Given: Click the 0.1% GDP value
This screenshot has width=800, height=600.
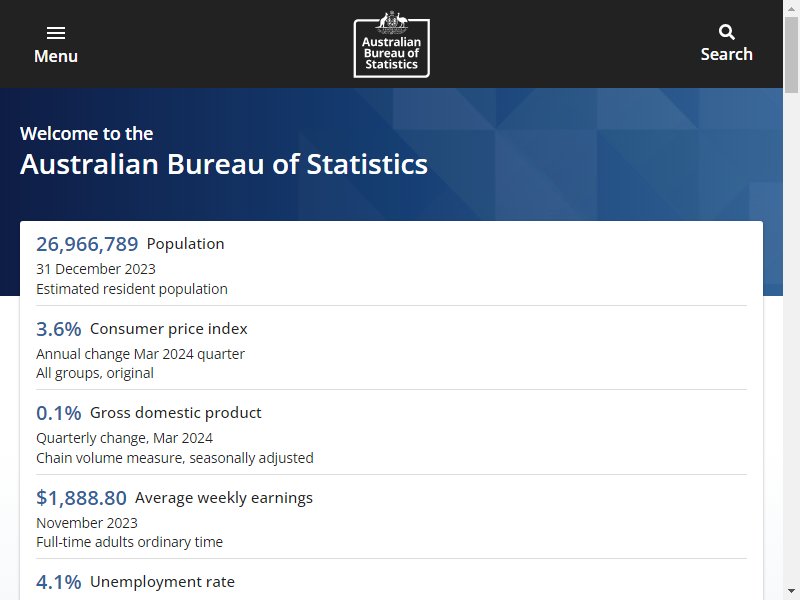Looking at the screenshot, I should [x=59, y=413].
